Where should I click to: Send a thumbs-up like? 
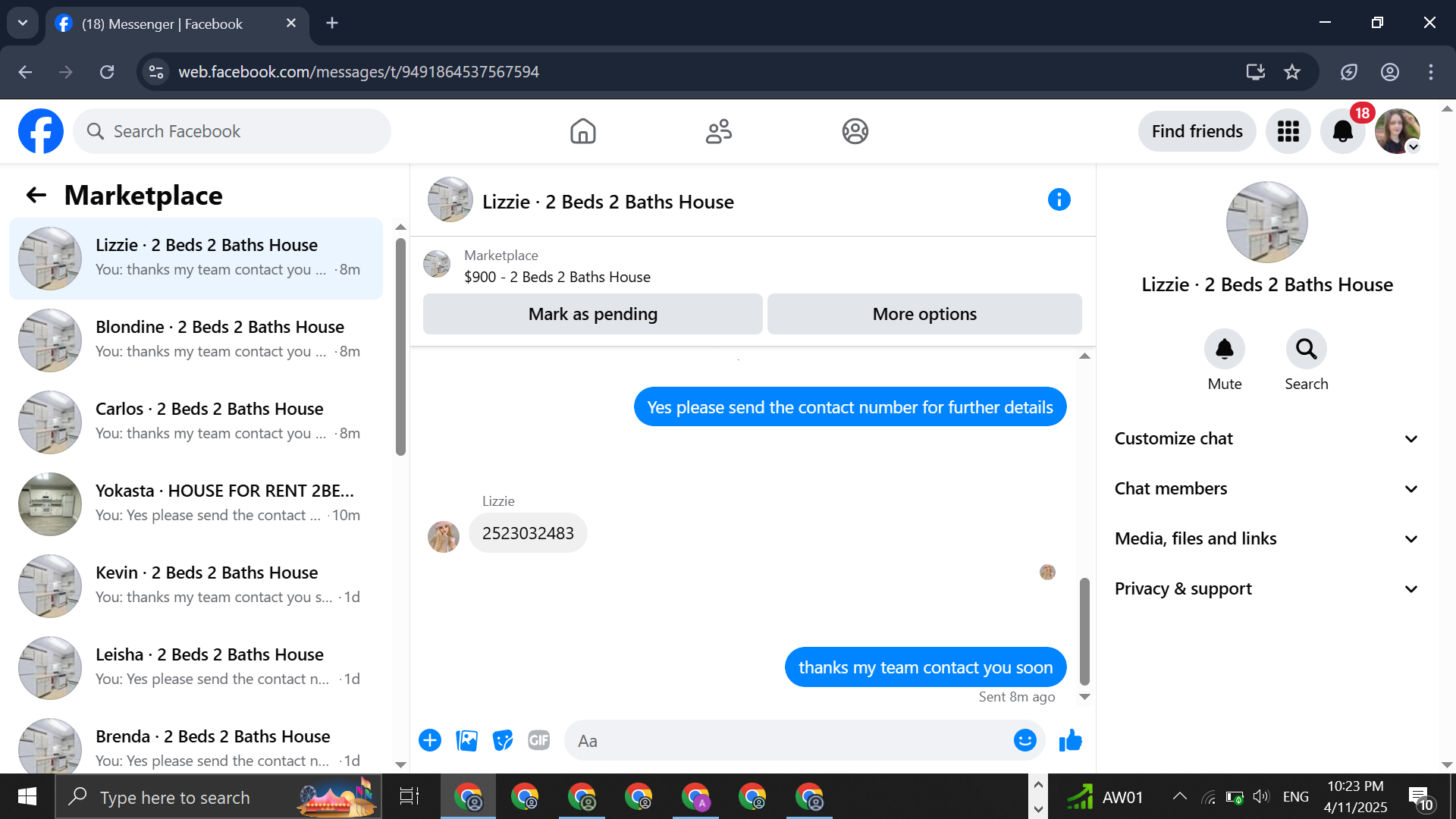1071,740
